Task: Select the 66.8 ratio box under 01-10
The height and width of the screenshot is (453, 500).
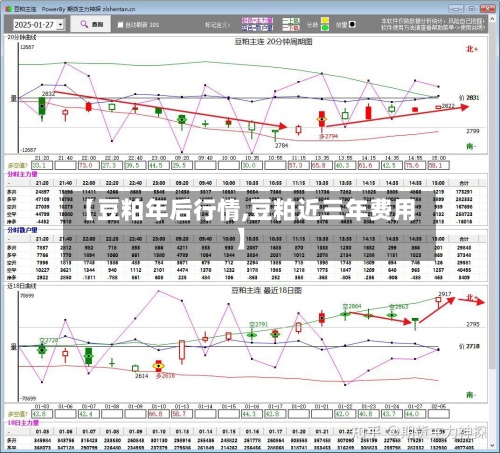Action: pyautogui.click(x=158, y=414)
